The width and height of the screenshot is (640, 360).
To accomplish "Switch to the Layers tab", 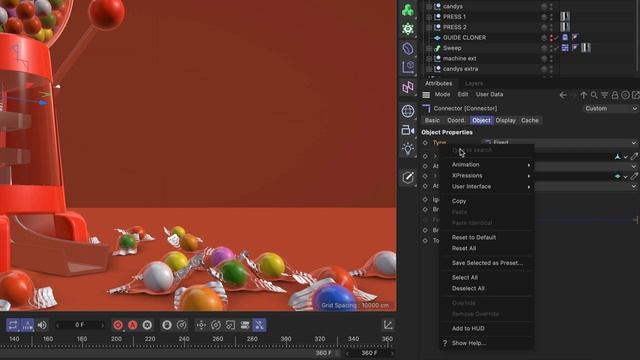I will 474,83.
